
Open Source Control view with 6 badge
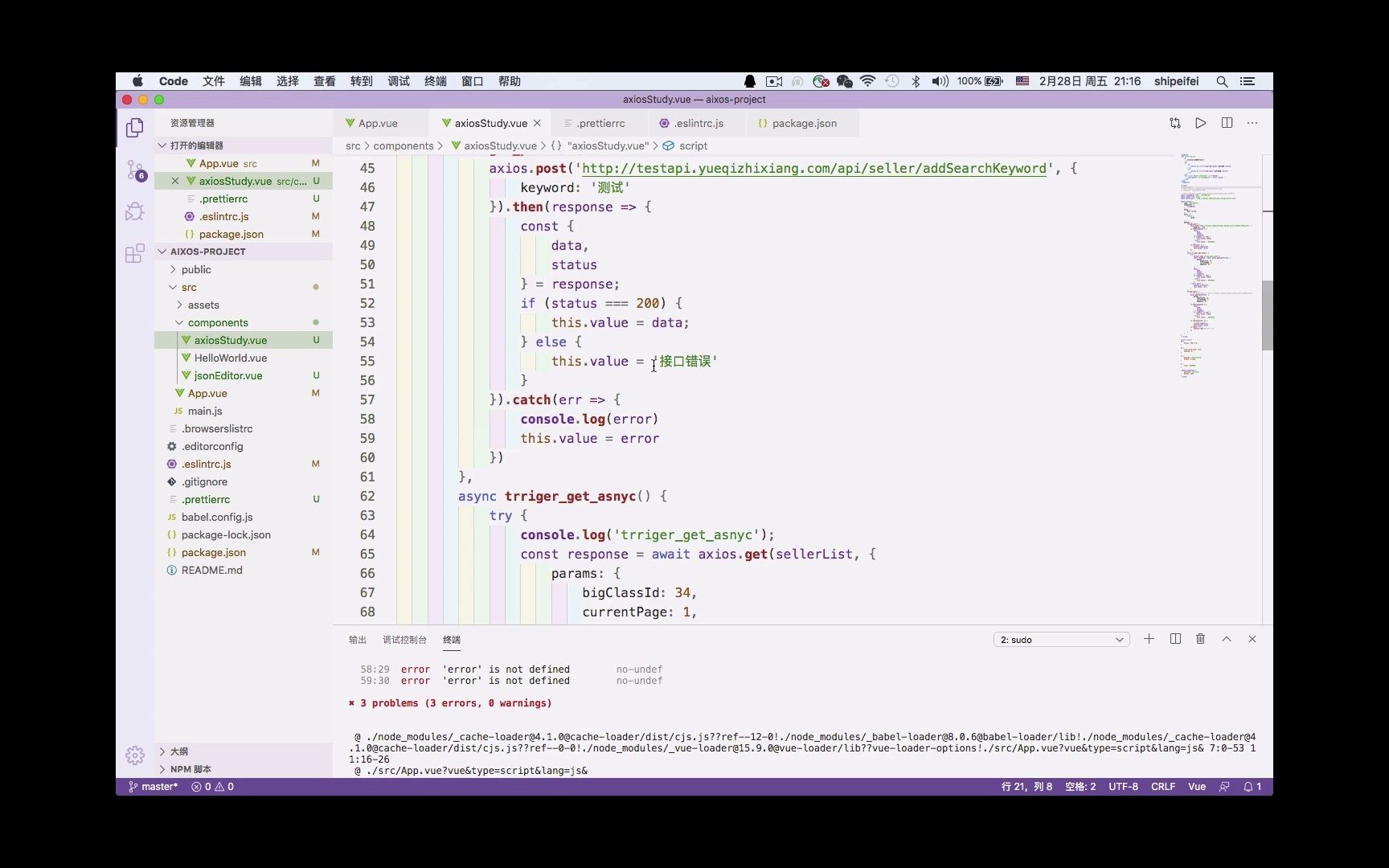pyautogui.click(x=135, y=170)
